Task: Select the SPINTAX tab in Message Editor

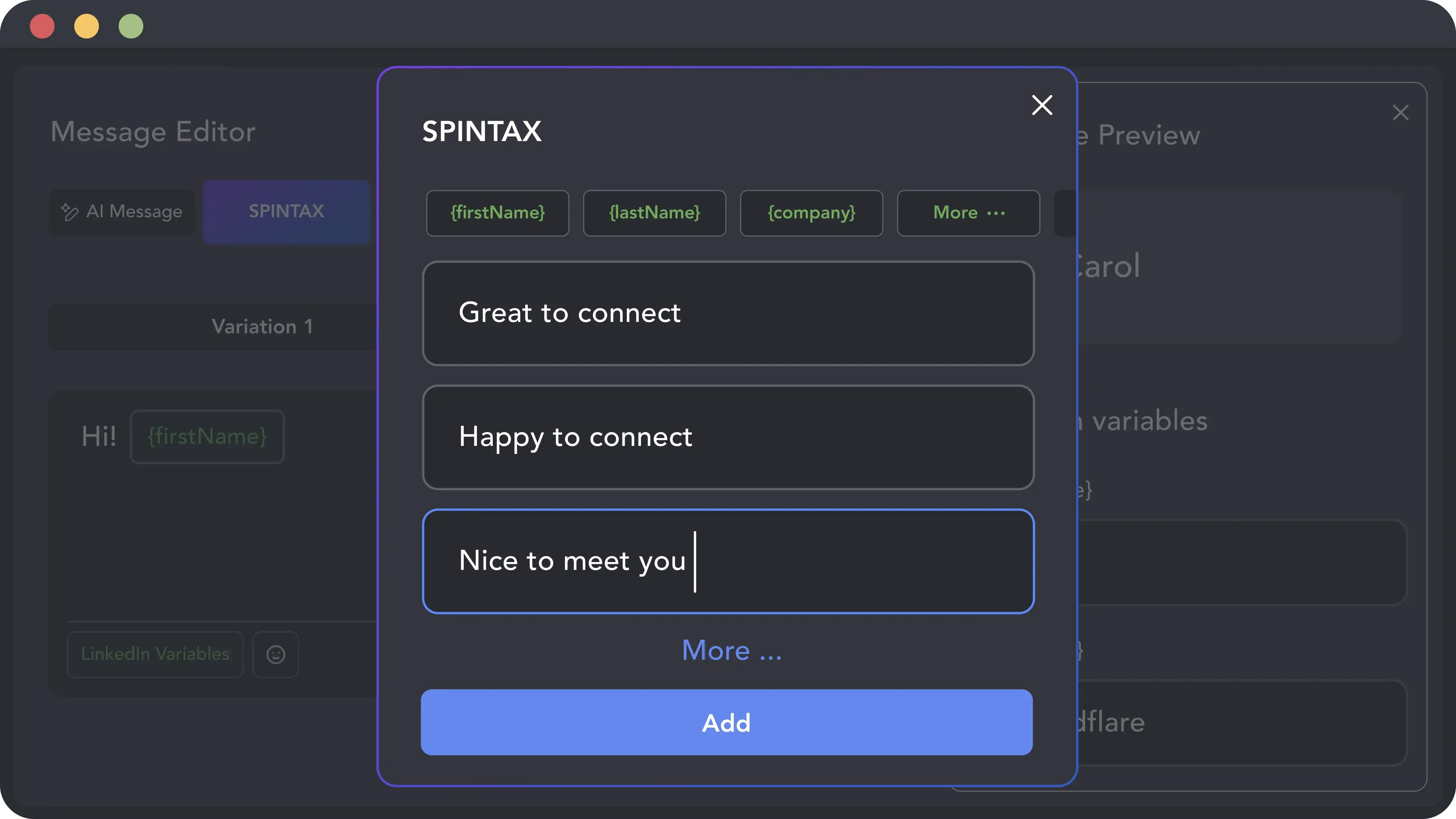Action: click(286, 211)
